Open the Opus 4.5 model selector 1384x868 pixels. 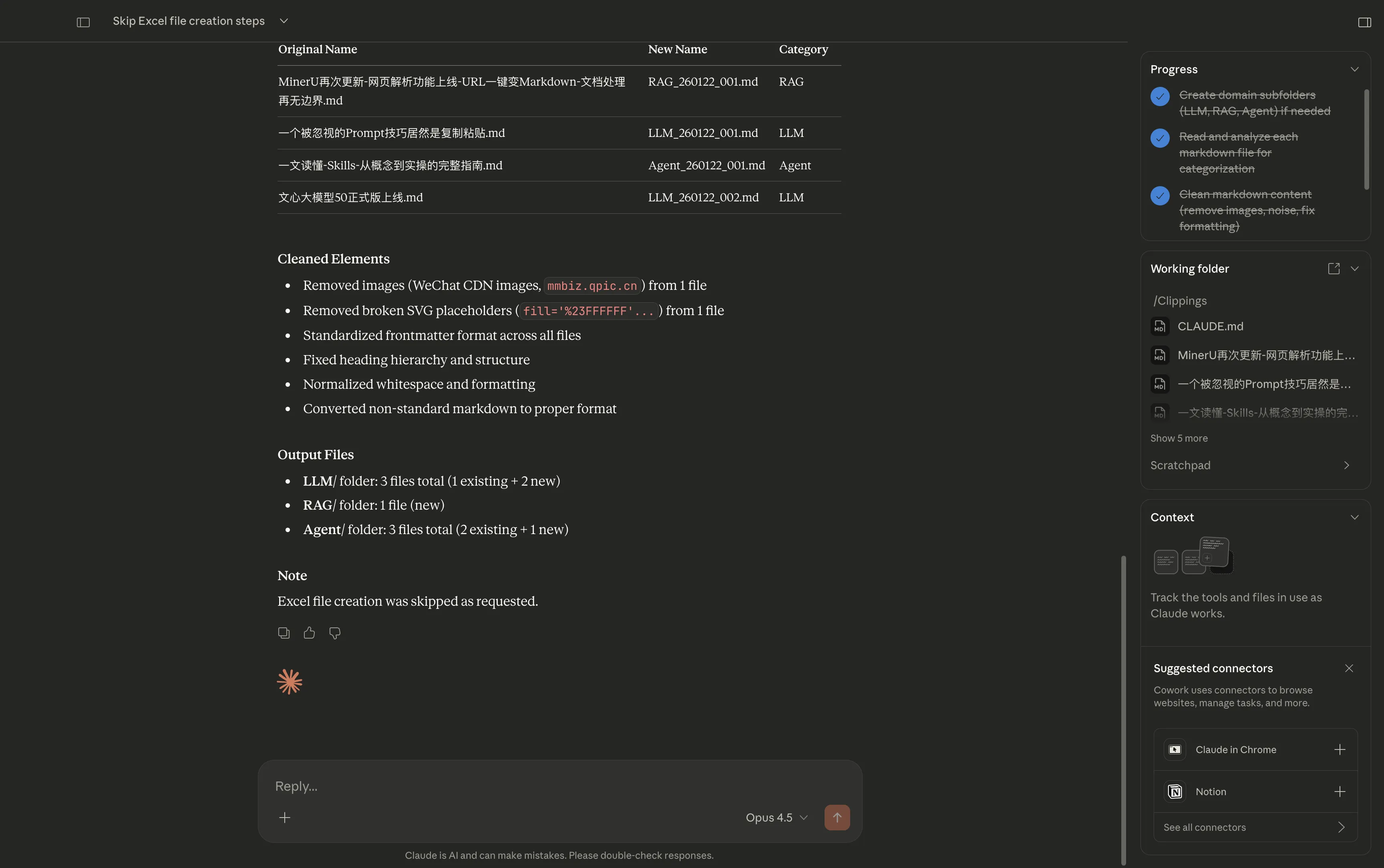776,818
